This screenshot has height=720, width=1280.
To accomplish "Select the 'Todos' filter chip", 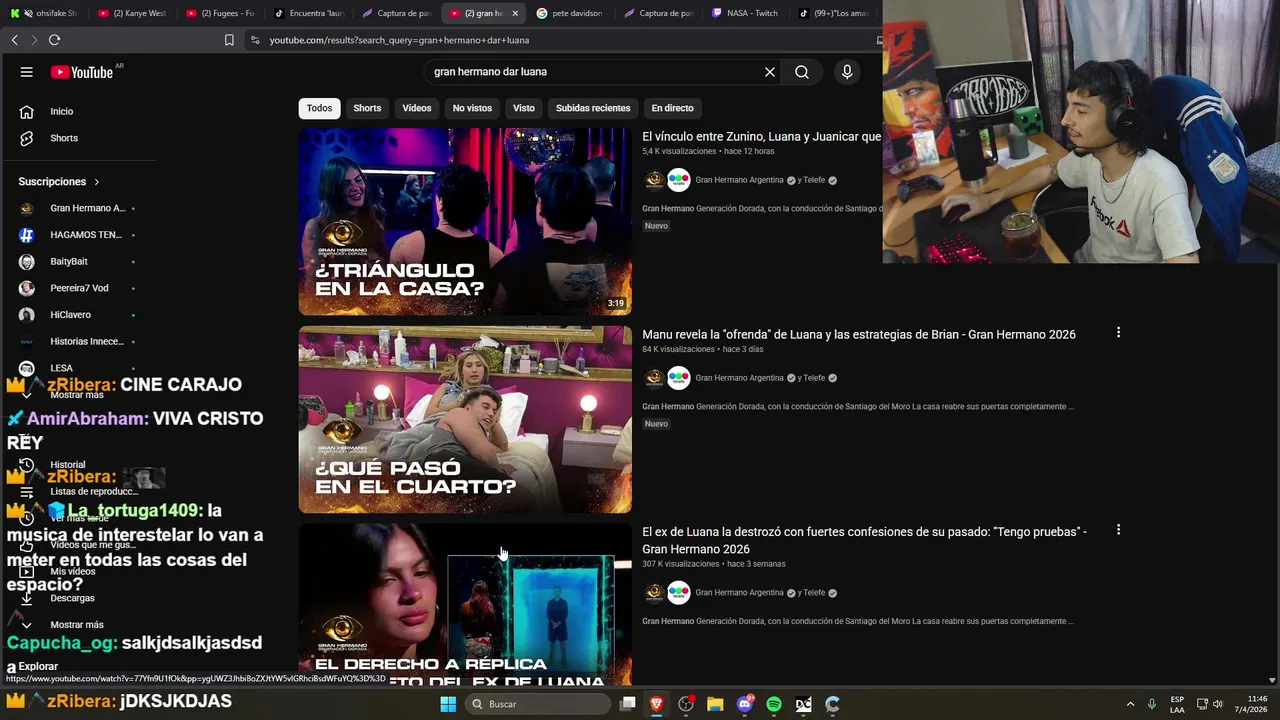I will [319, 108].
